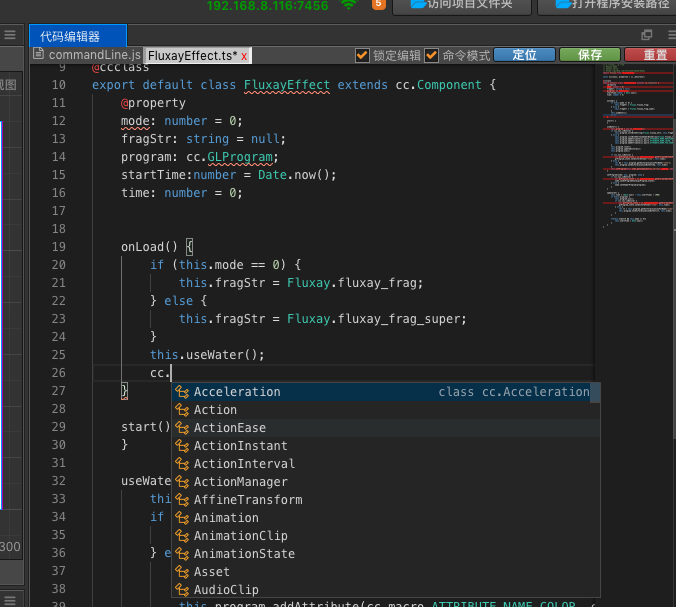Click the orange HTML5 badge icon
This screenshot has height=607, width=676.
[379, 4]
